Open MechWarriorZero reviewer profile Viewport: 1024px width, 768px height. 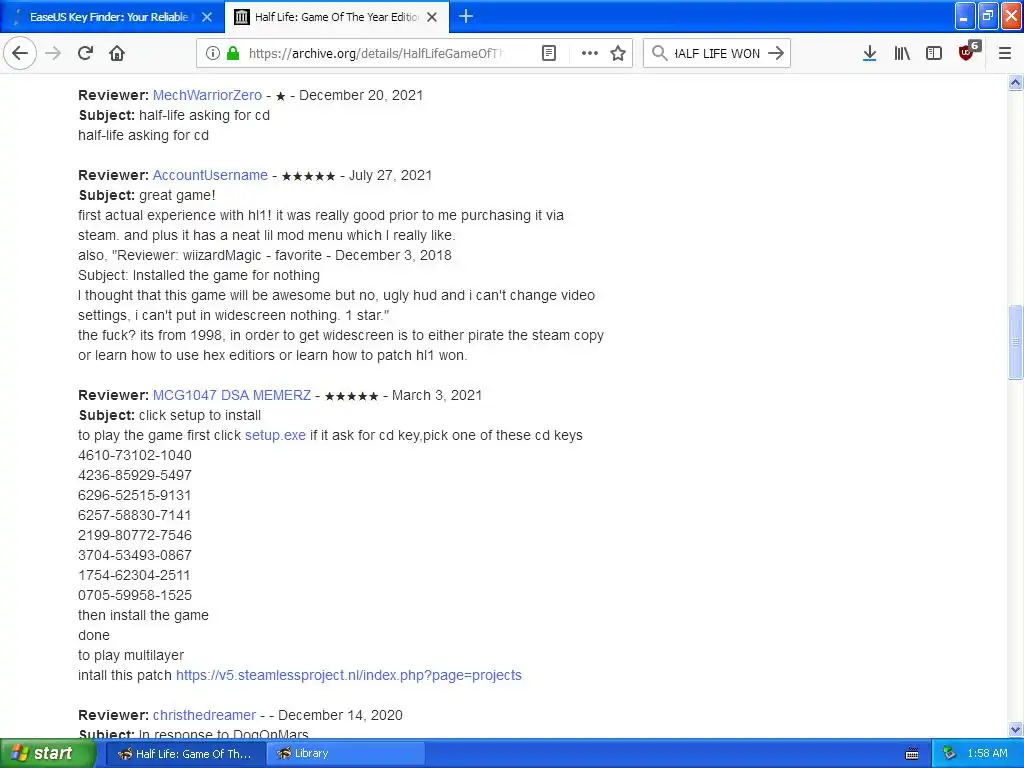point(207,95)
